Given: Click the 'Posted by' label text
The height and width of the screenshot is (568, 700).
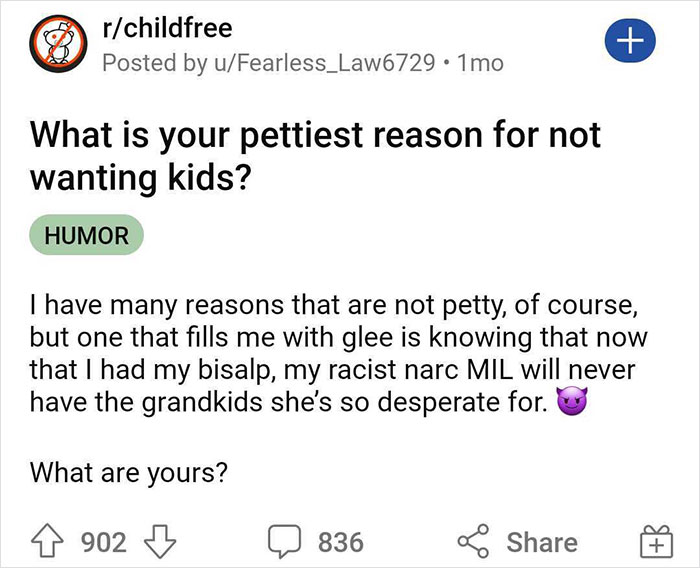Looking at the screenshot, I should click(148, 62).
